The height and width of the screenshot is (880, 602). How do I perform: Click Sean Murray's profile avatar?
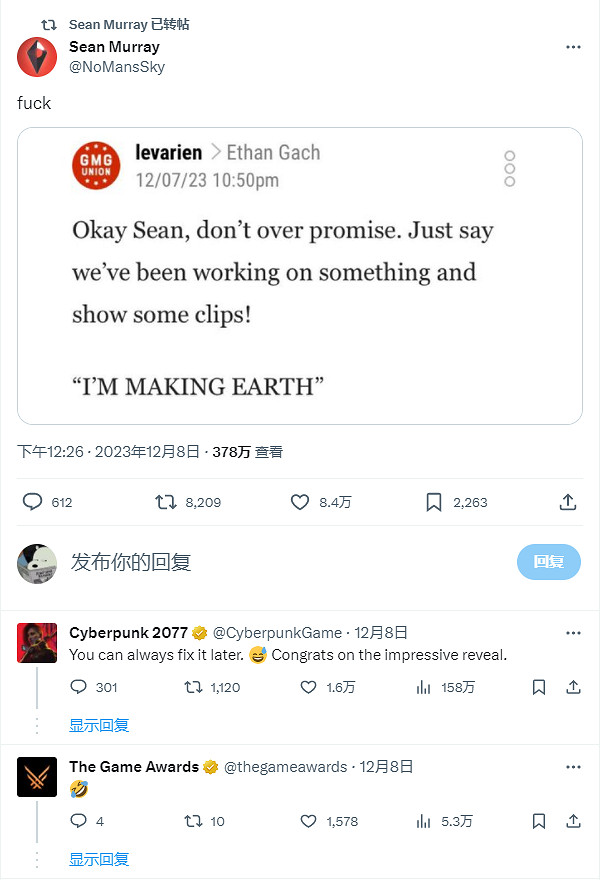click(x=37, y=57)
